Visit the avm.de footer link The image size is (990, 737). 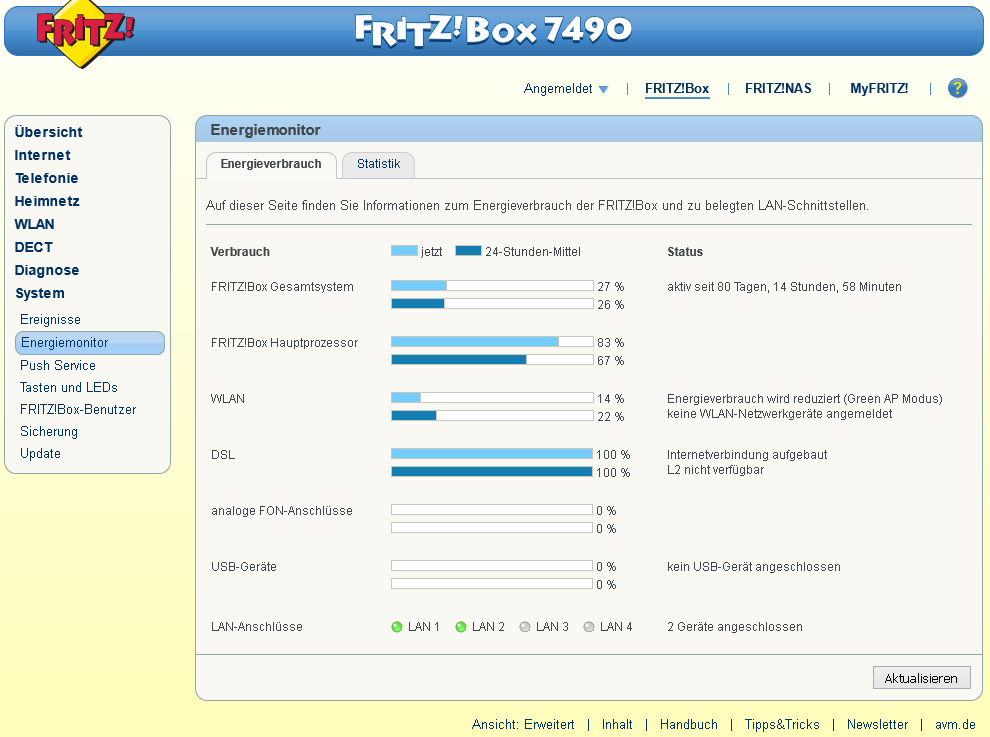955,724
